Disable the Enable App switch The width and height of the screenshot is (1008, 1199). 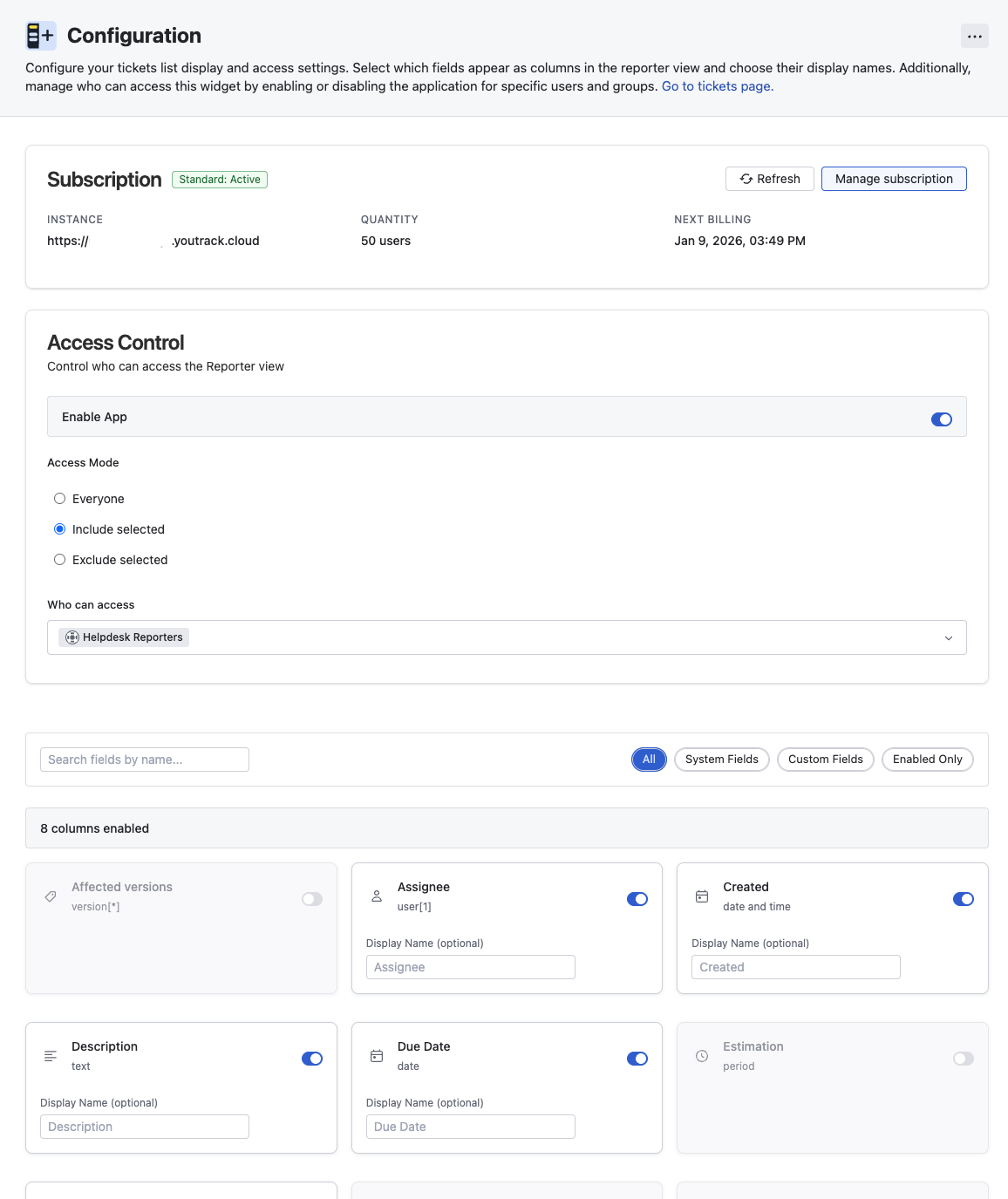[942, 419]
